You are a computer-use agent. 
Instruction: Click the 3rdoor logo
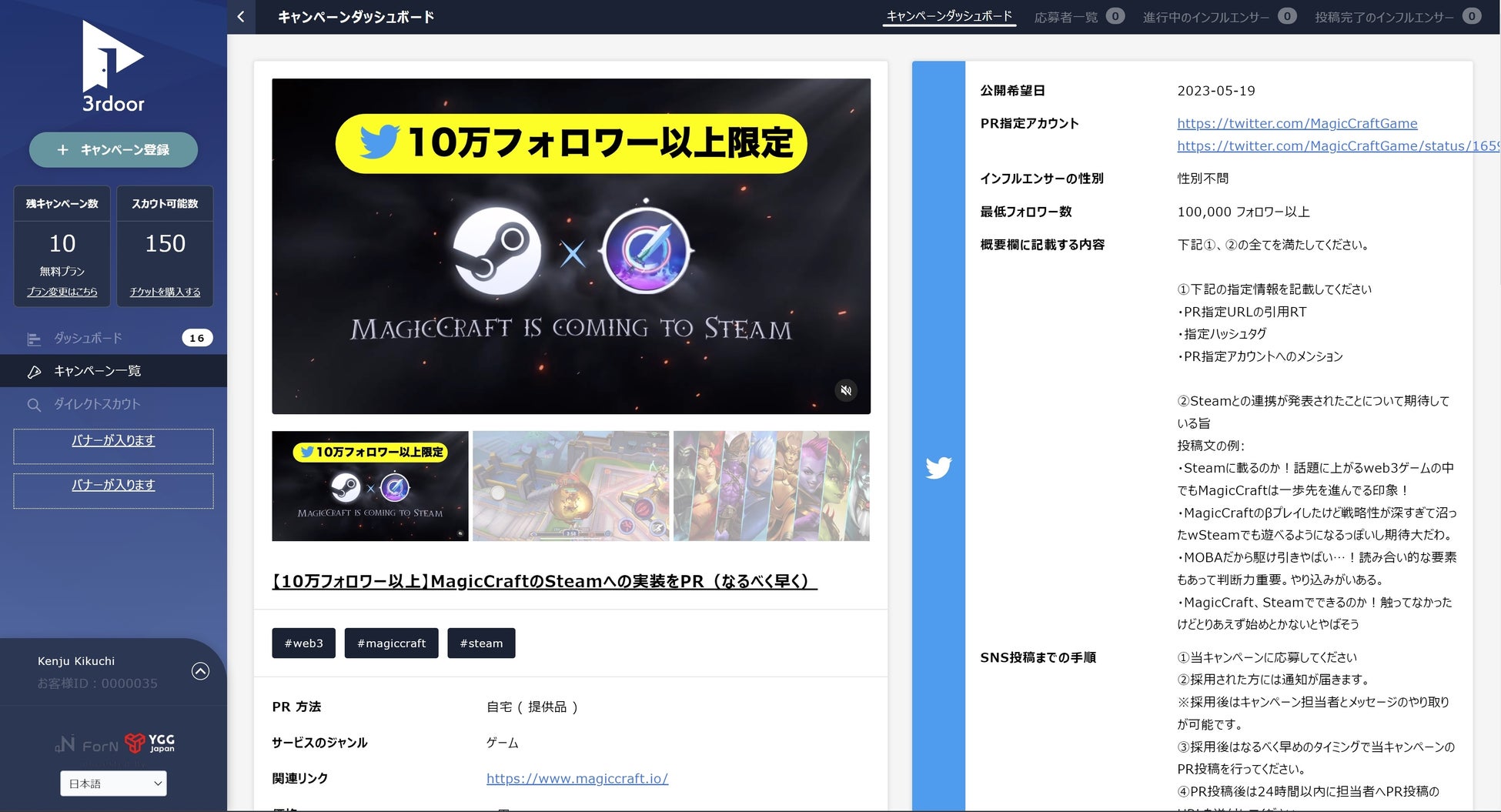pos(113,67)
